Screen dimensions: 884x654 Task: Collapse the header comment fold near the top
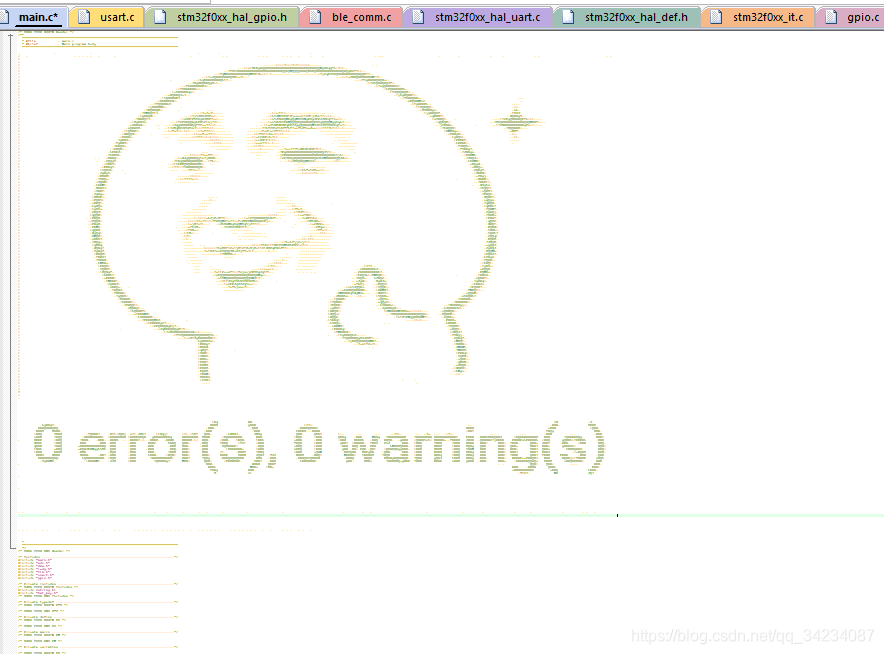point(10,35)
